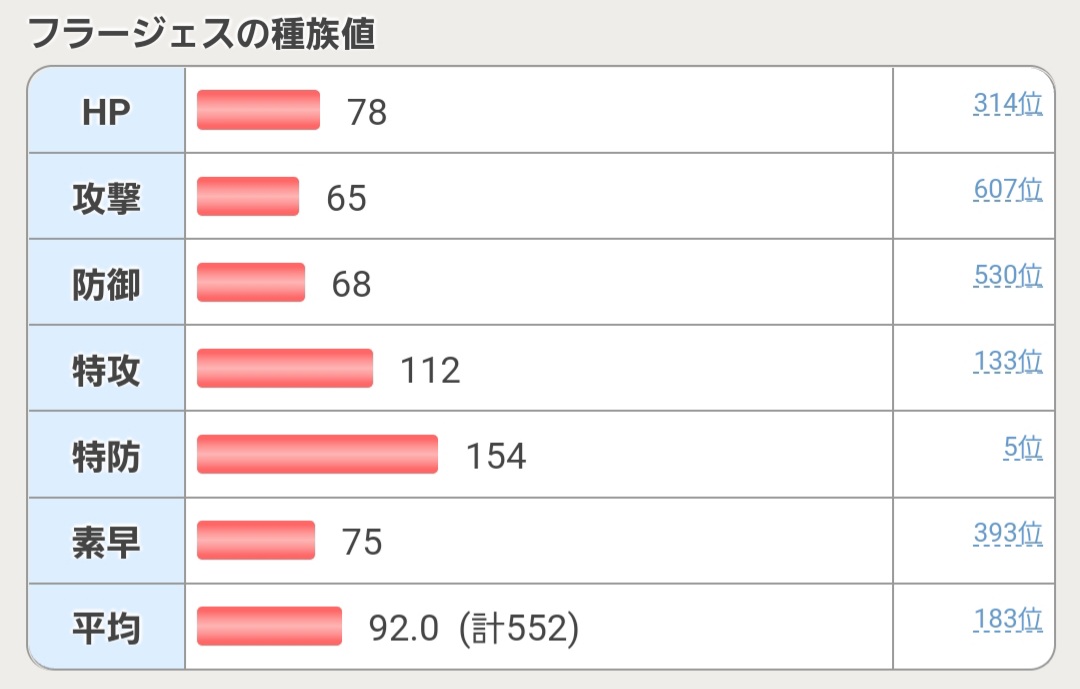Screen dimensions: 1080x689
Task: Select the 素早 row header cell
Action: [x=106, y=542]
